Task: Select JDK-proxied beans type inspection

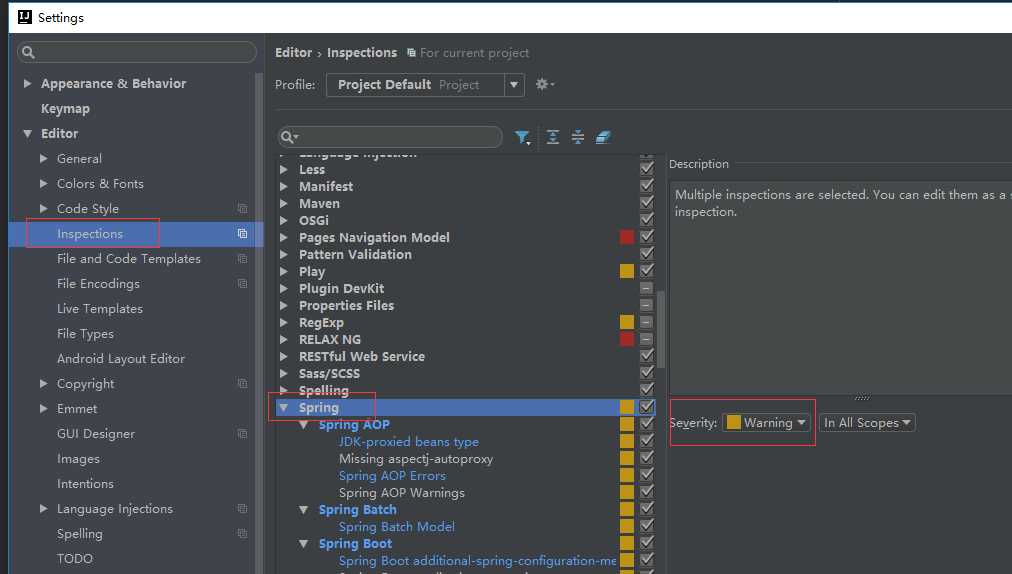Action: (409, 442)
